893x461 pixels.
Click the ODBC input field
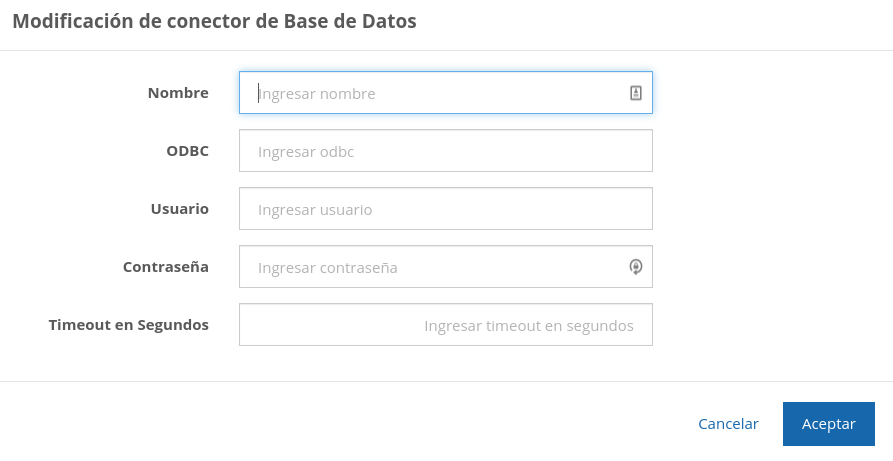[445, 151]
